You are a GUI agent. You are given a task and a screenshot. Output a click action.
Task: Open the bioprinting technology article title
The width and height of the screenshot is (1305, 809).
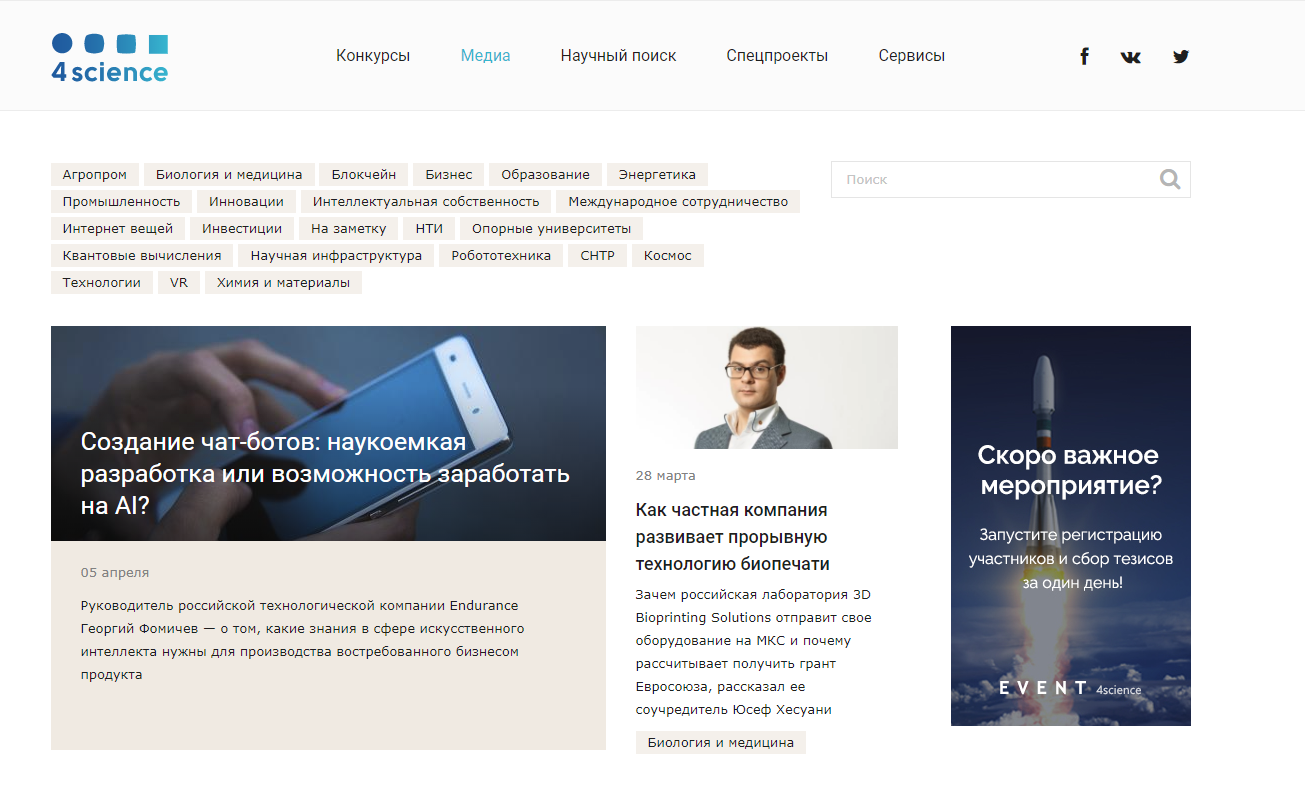pyautogui.click(x=733, y=537)
